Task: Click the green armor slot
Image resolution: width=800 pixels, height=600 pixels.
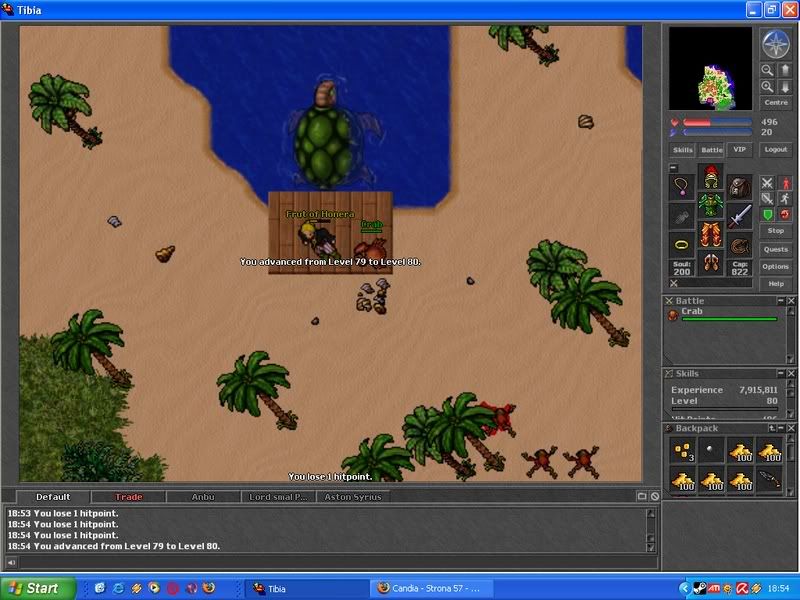Action: [x=711, y=205]
